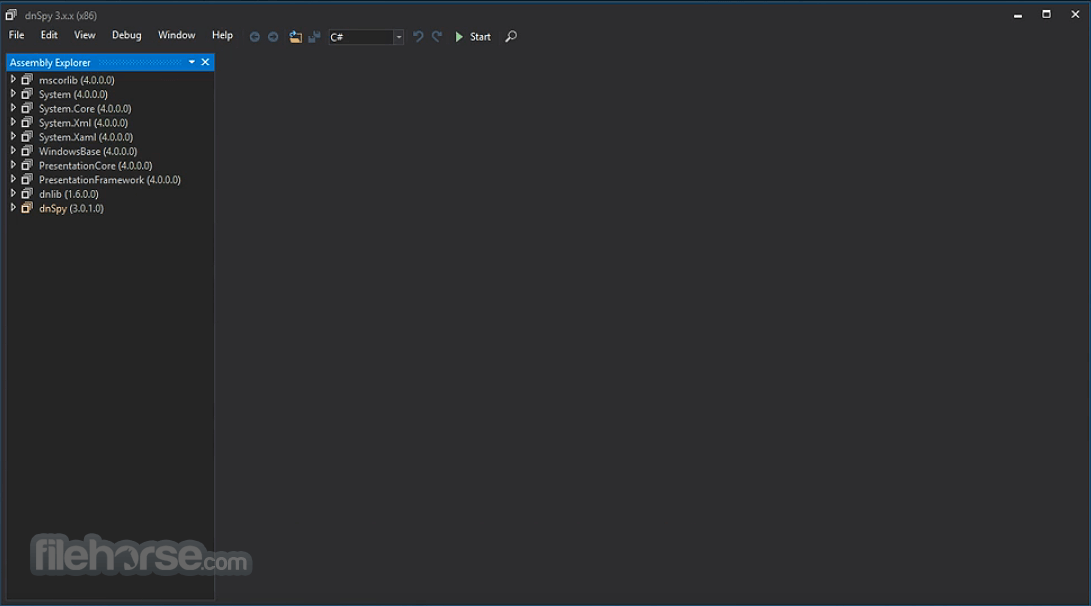Open the Help menu
This screenshot has width=1091, height=606.
coord(223,35)
